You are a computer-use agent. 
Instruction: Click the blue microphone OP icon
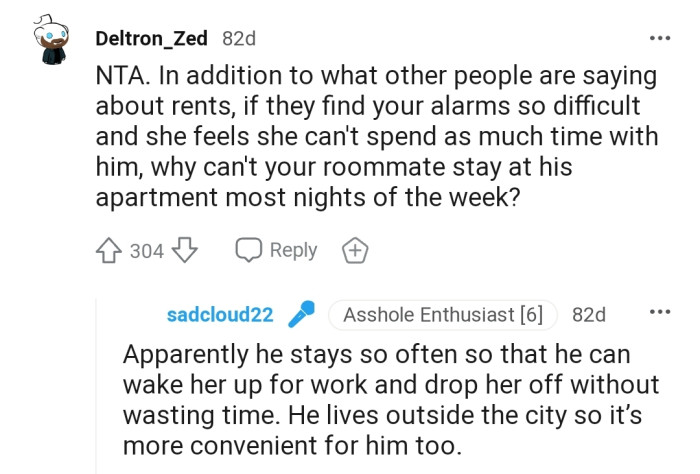(x=299, y=315)
